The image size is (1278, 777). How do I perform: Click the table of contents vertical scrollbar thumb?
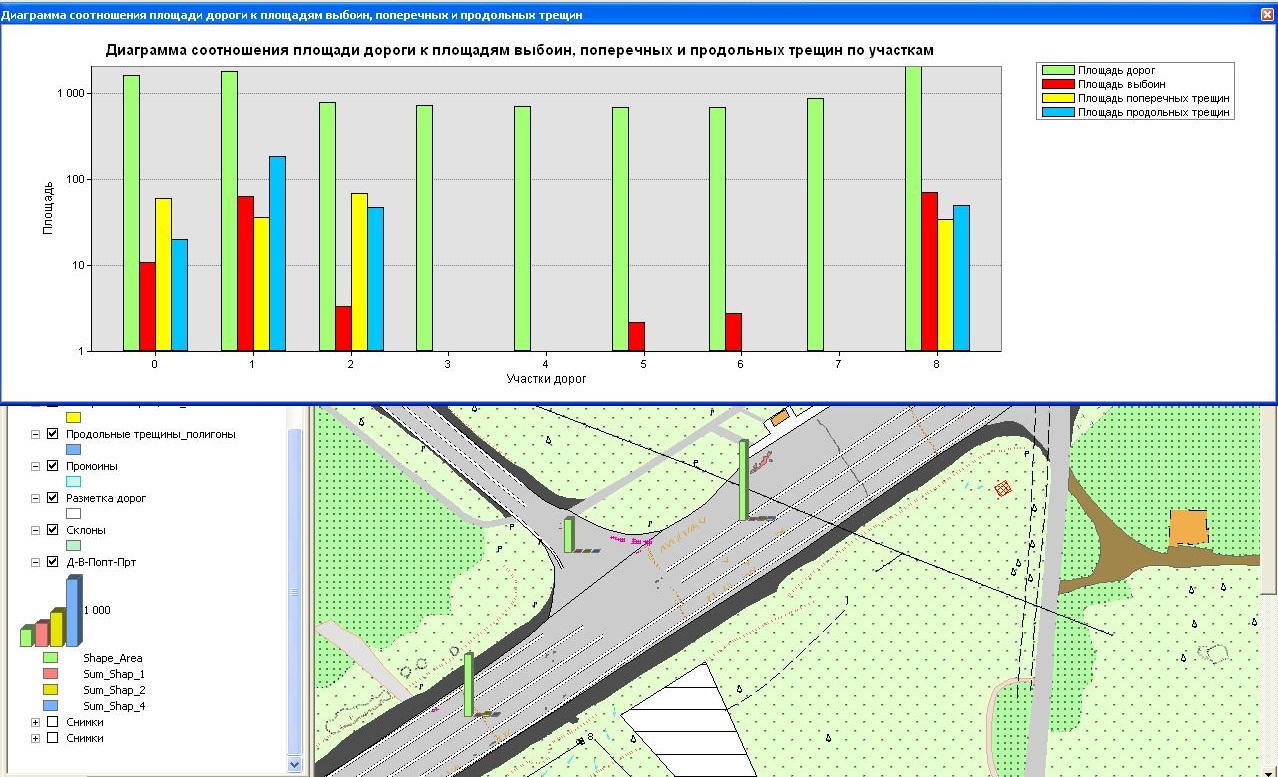[x=294, y=592]
